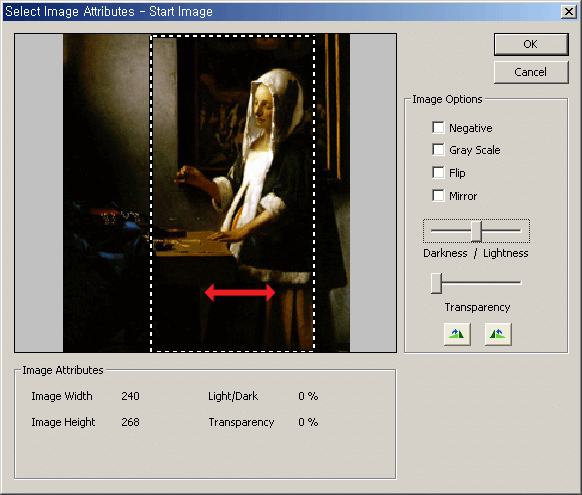
Task: Click the rotate clockwise icon button
Action: pyautogui.click(x=457, y=334)
